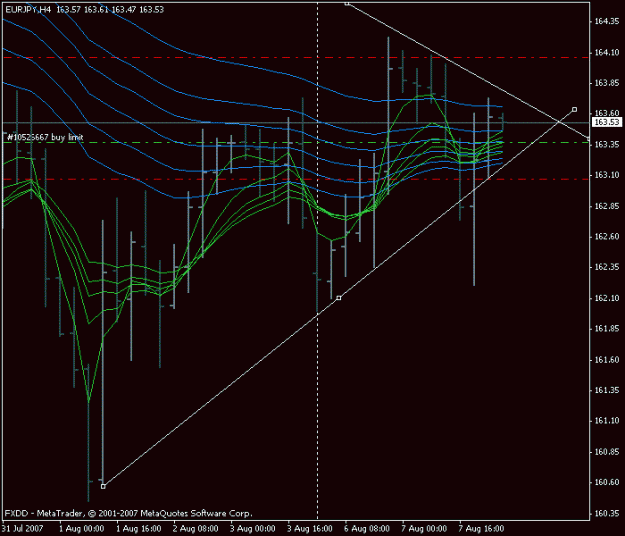Click the 1 Aug 00:00 time label
This screenshot has width=625, height=536.
[x=82, y=529]
